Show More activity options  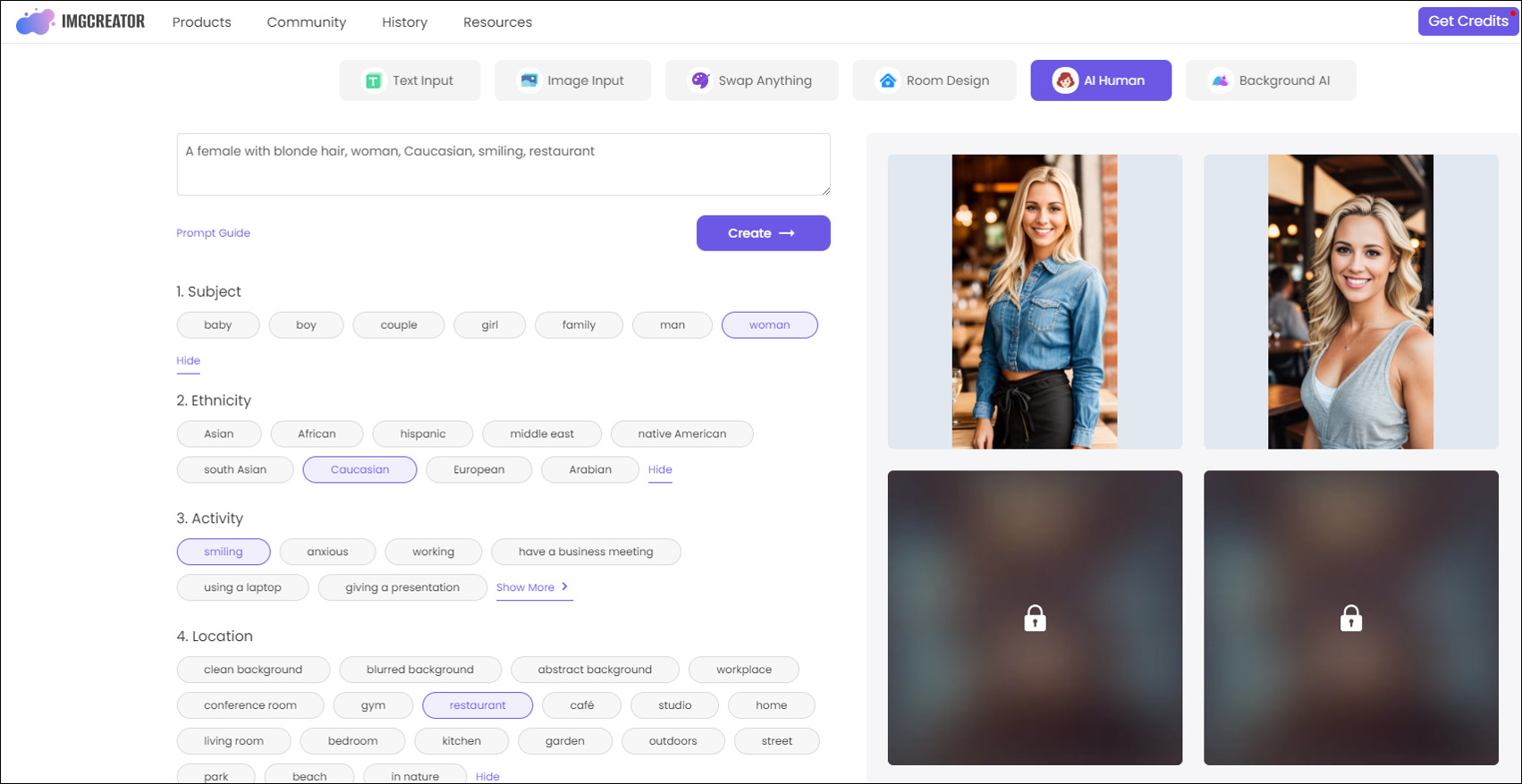coord(533,587)
